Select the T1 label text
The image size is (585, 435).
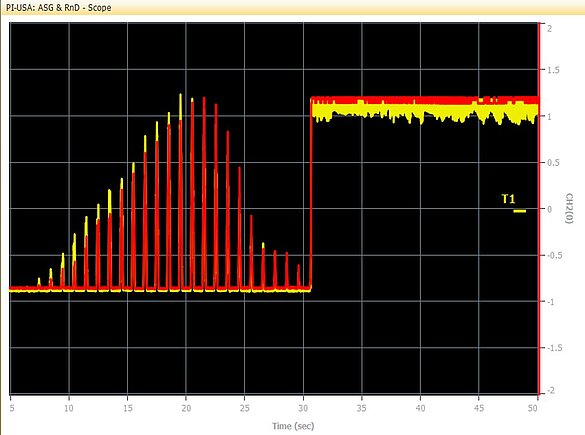(x=508, y=199)
